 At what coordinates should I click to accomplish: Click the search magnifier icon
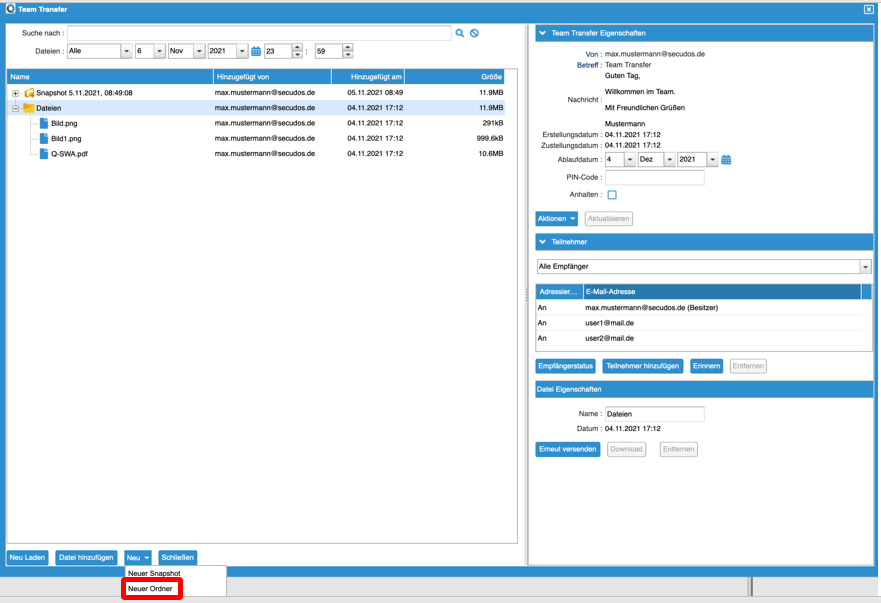pyautogui.click(x=460, y=33)
